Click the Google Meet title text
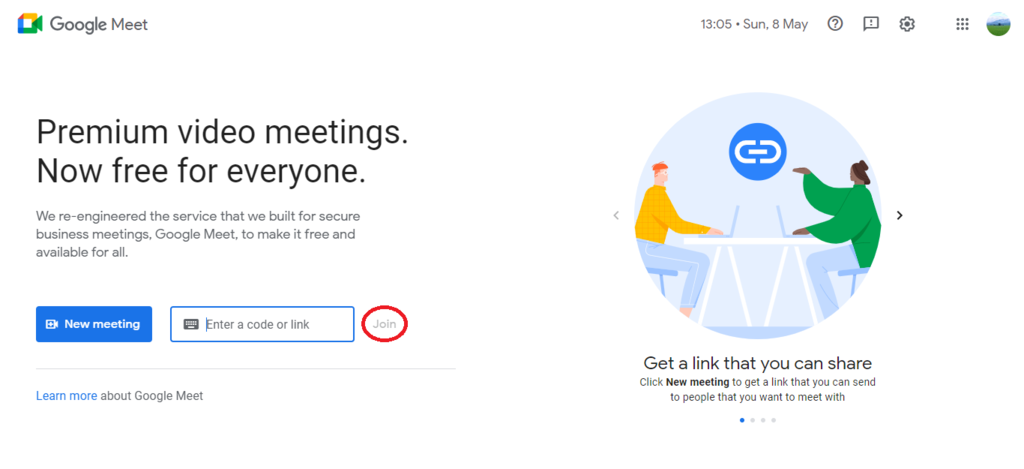This screenshot has width=1024, height=469. click(99, 24)
